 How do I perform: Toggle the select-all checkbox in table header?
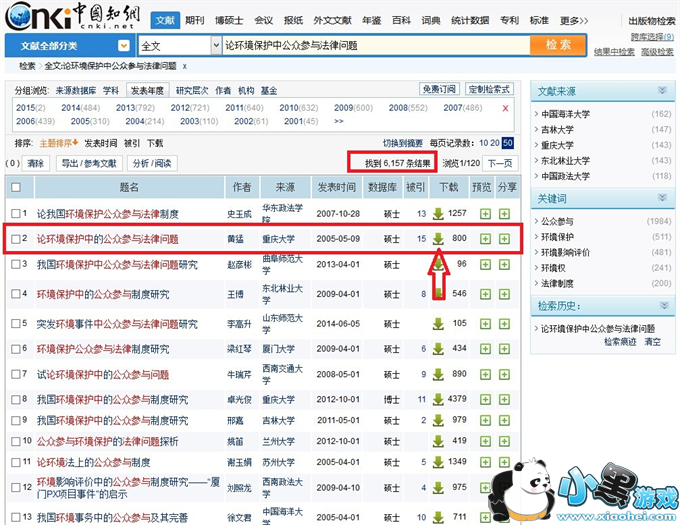point(15,187)
